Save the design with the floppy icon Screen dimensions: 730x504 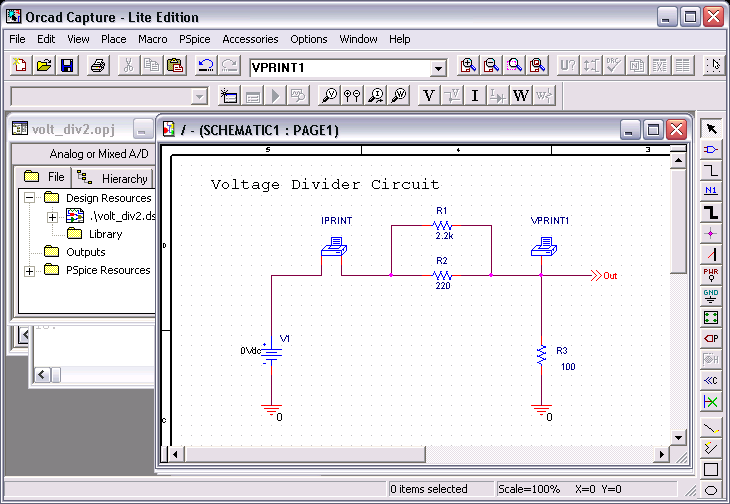[x=68, y=66]
